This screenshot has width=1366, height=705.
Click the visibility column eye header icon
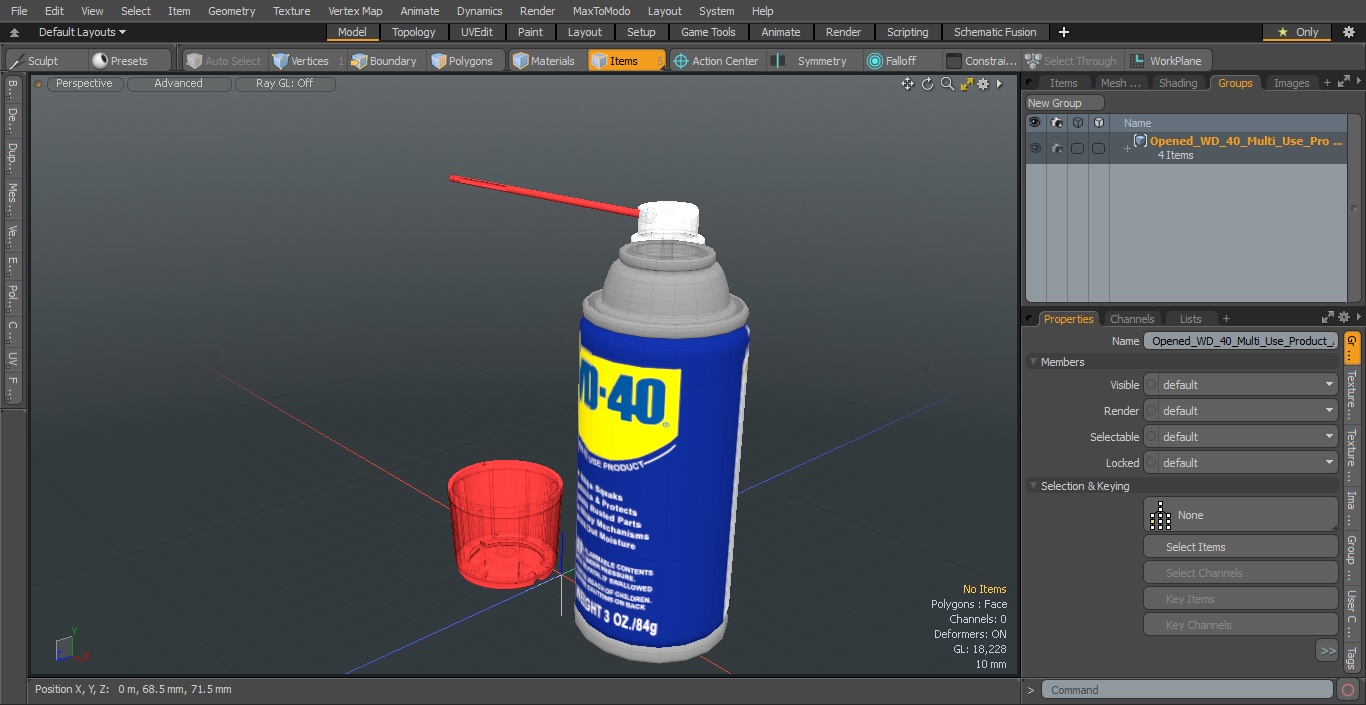pos(1034,123)
